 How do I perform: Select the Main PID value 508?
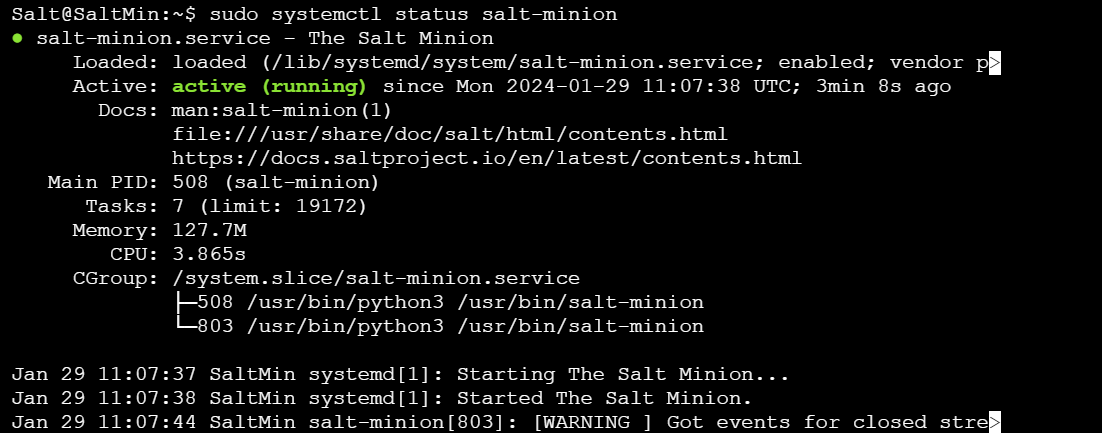[190, 183]
